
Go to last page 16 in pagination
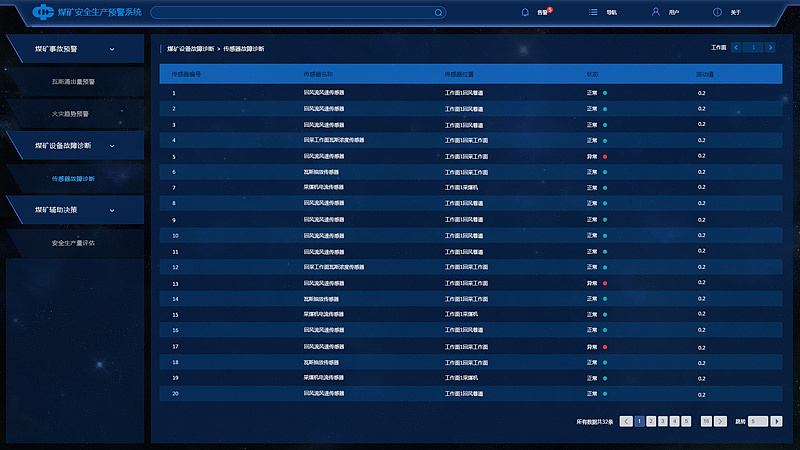tap(706, 421)
